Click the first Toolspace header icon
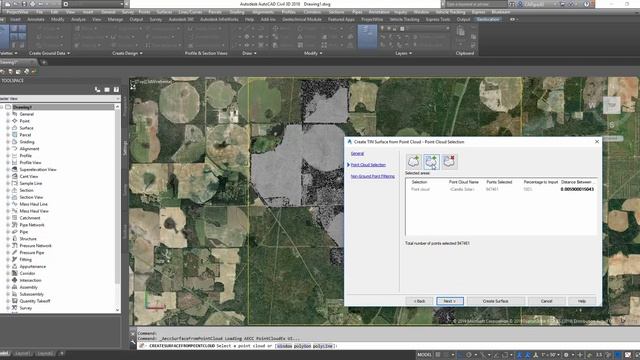The width and height of the screenshot is (640, 360). point(97,89)
